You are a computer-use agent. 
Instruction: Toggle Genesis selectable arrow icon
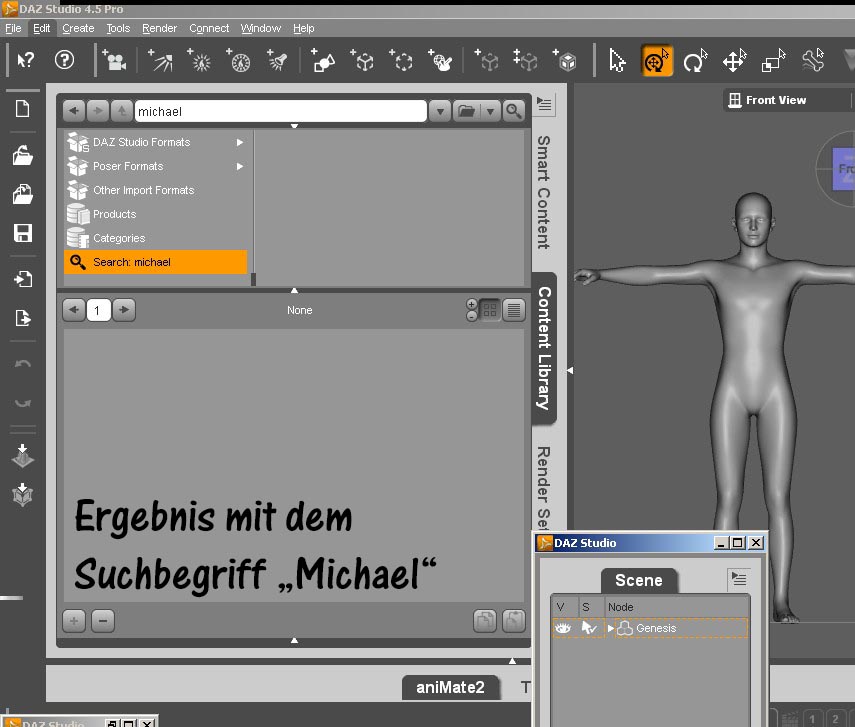click(588, 628)
